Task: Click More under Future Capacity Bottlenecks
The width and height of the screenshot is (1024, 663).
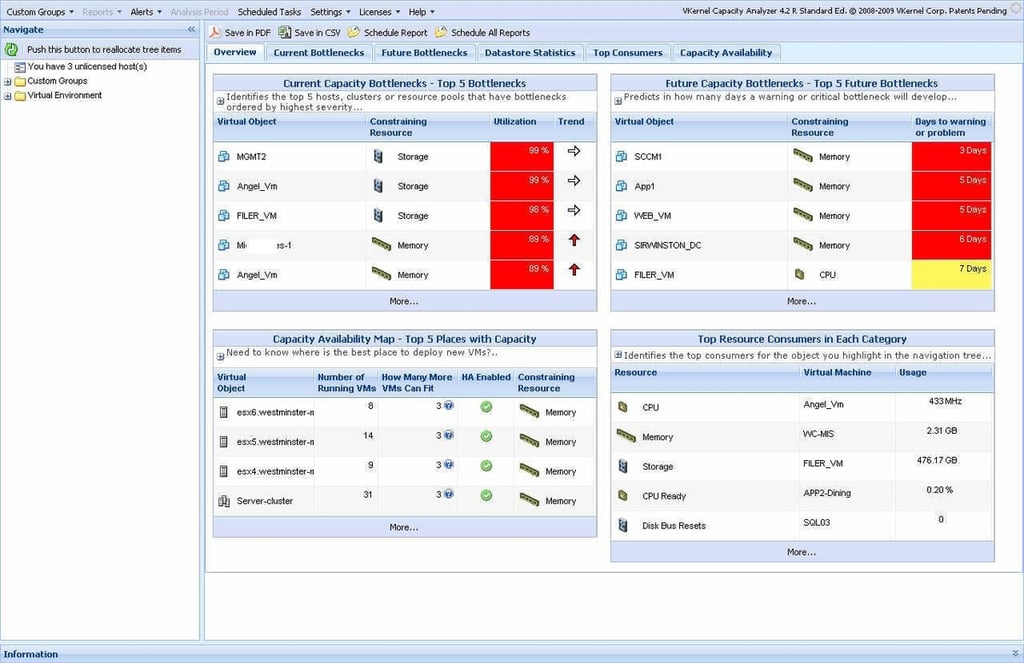Action: click(801, 301)
